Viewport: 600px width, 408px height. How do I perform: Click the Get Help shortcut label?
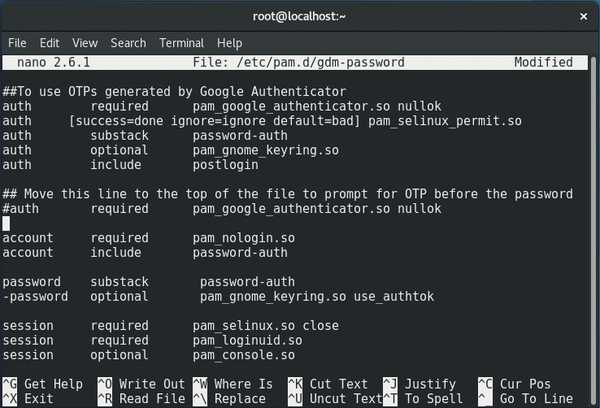point(53,384)
